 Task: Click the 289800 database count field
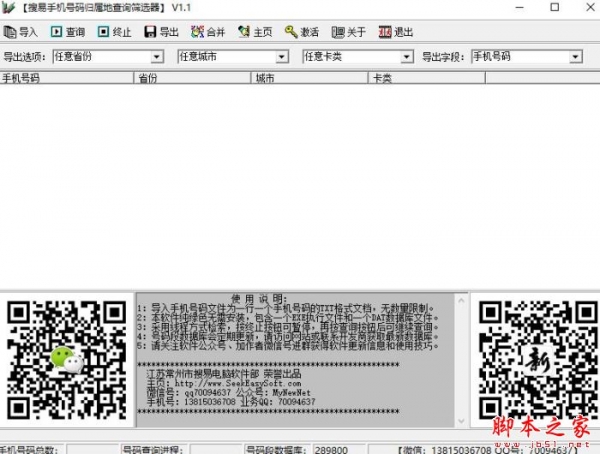coord(339,449)
